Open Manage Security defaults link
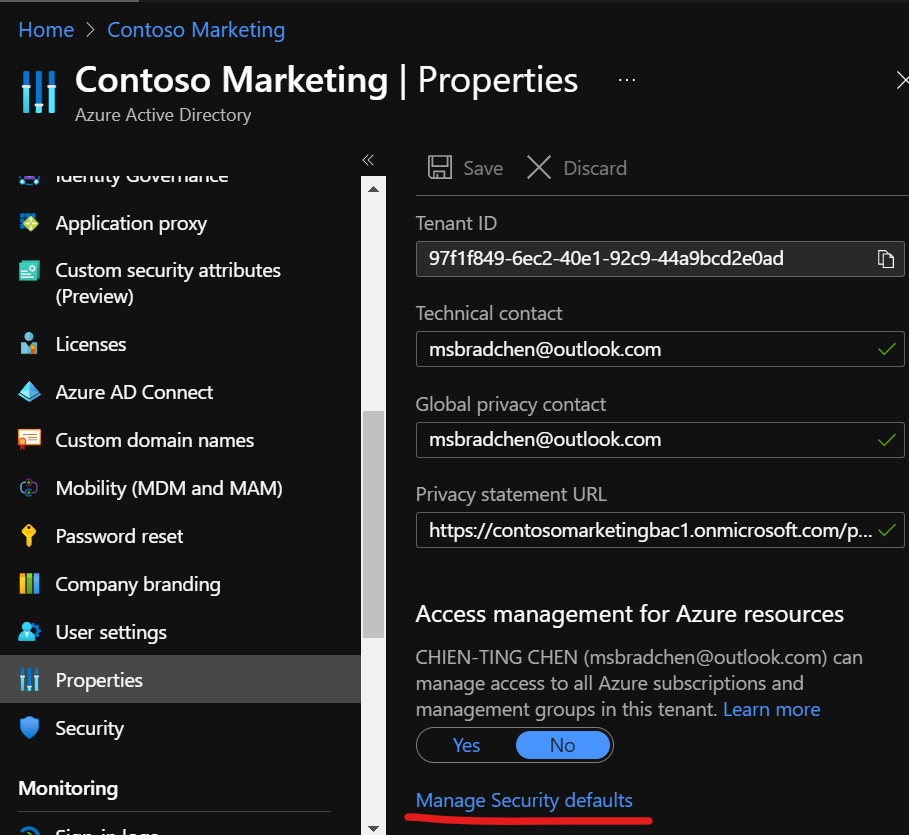 click(x=524, y=800)
